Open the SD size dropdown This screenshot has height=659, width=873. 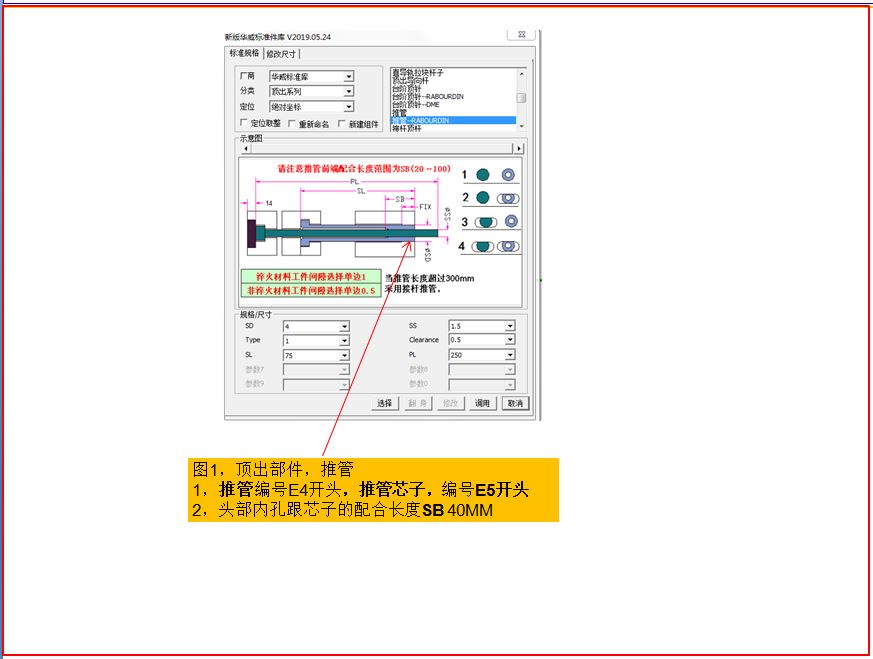(345, 326)
